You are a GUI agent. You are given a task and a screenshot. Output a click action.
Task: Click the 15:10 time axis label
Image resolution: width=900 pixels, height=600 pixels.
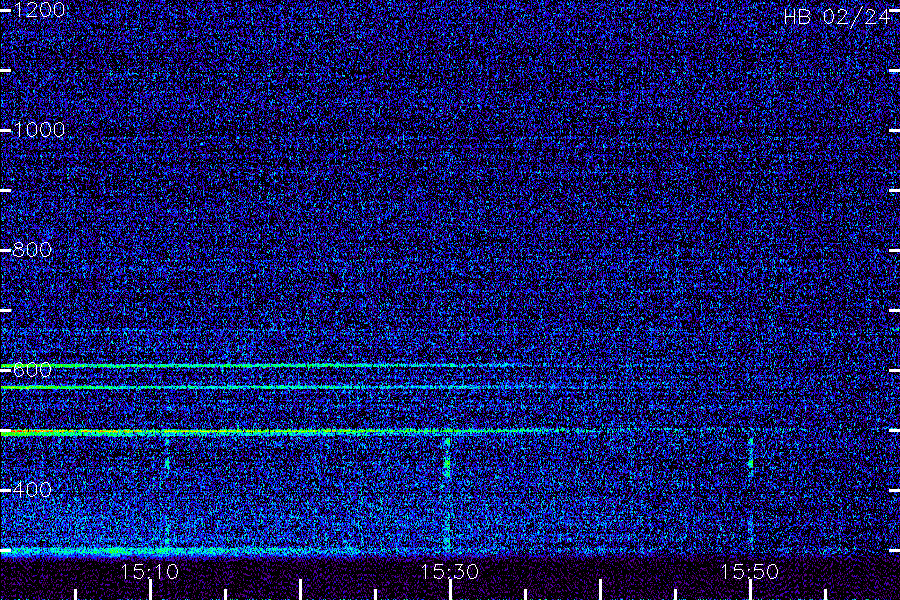[149, 572]
